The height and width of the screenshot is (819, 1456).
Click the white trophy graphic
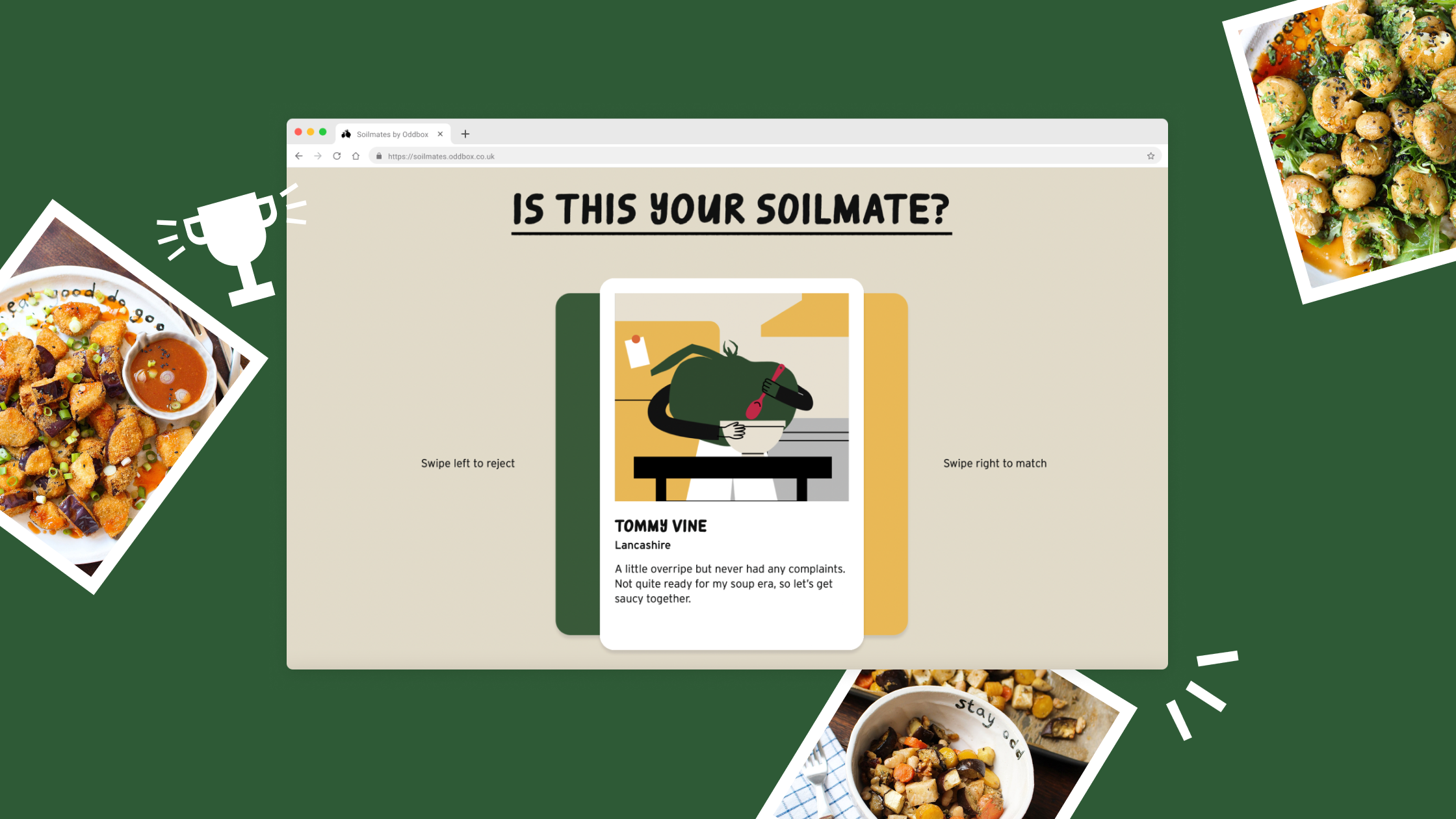pos(231,244)
